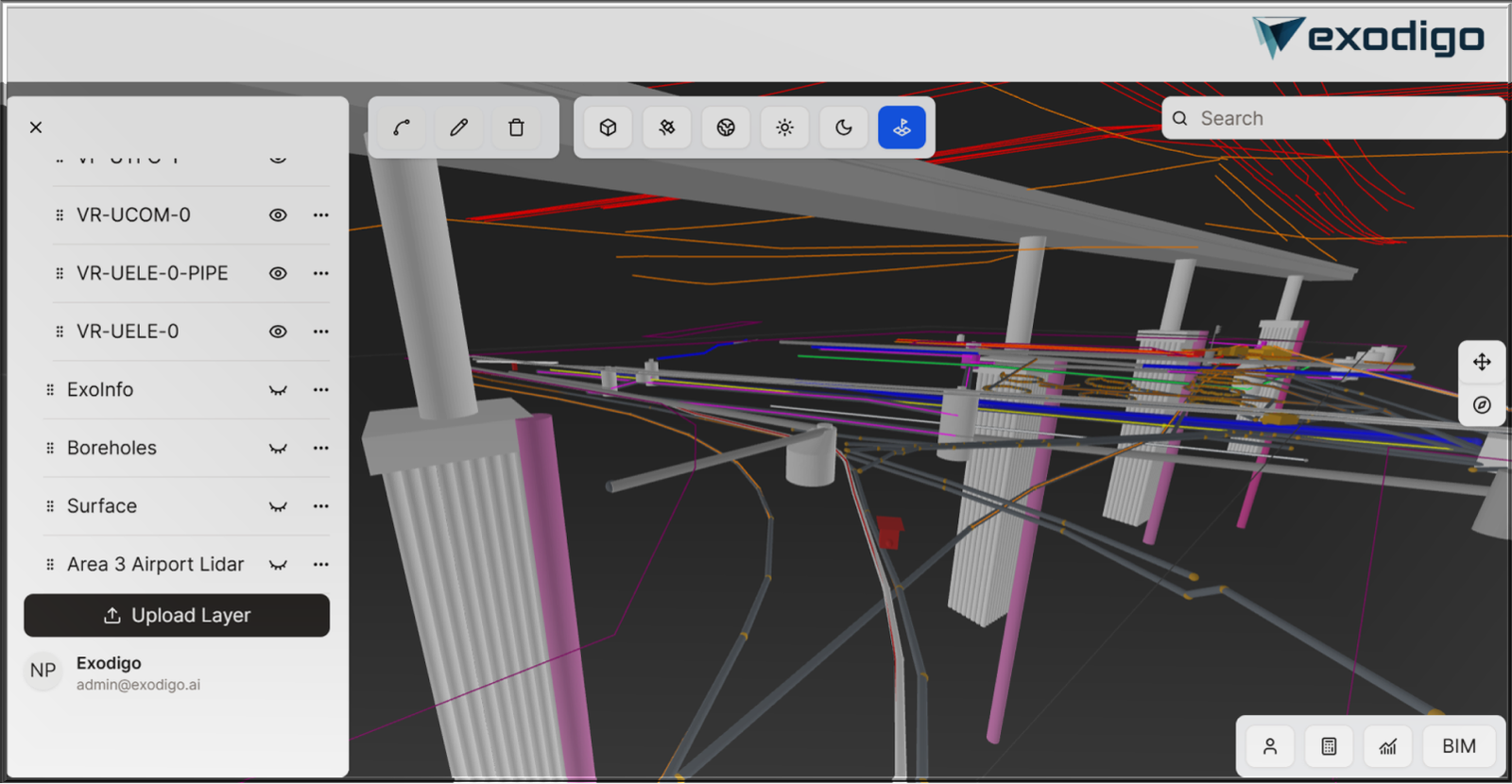Open the BIM tab

(1458, 746)
